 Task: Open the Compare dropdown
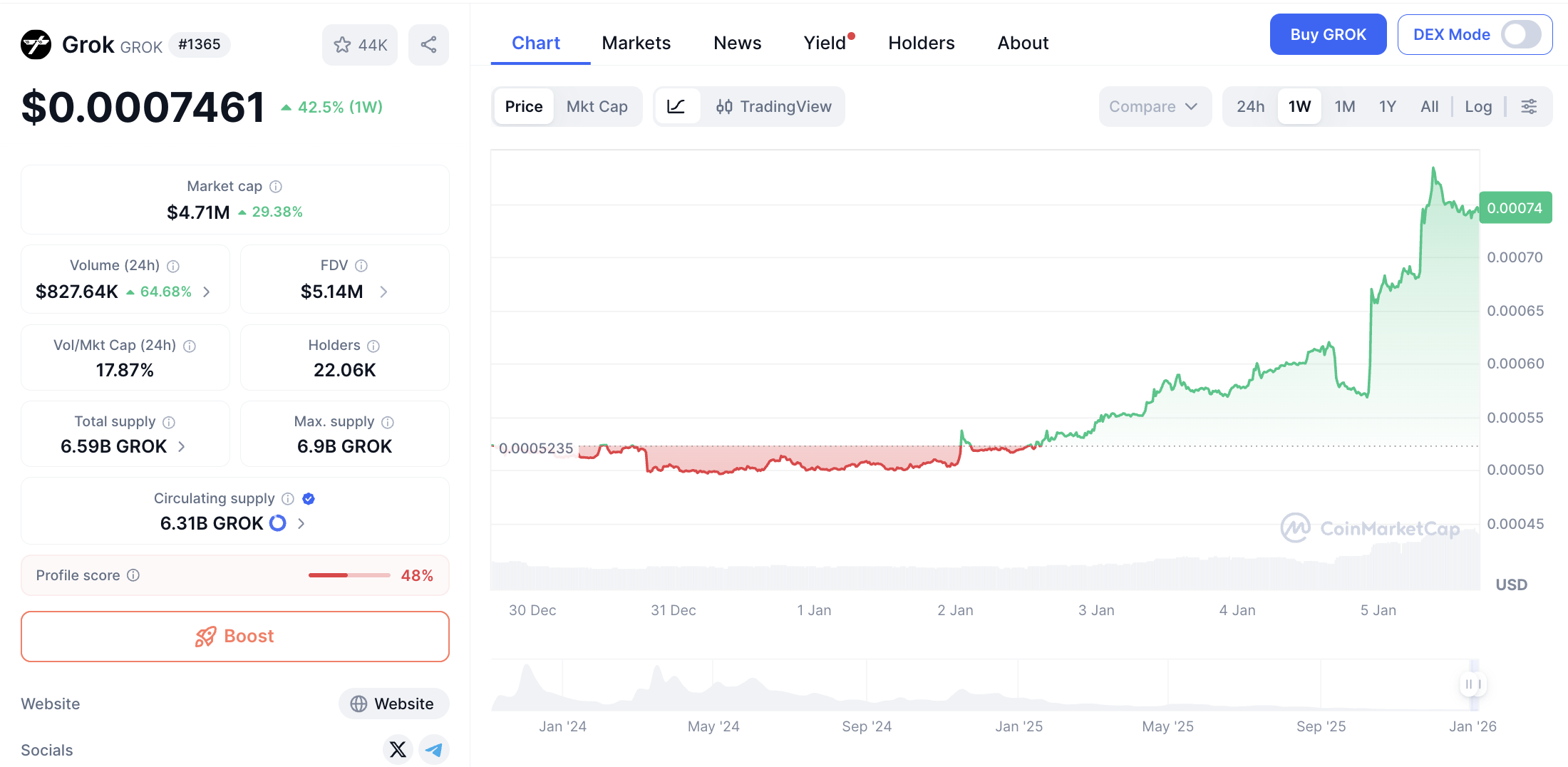(x=1153, y=107)
